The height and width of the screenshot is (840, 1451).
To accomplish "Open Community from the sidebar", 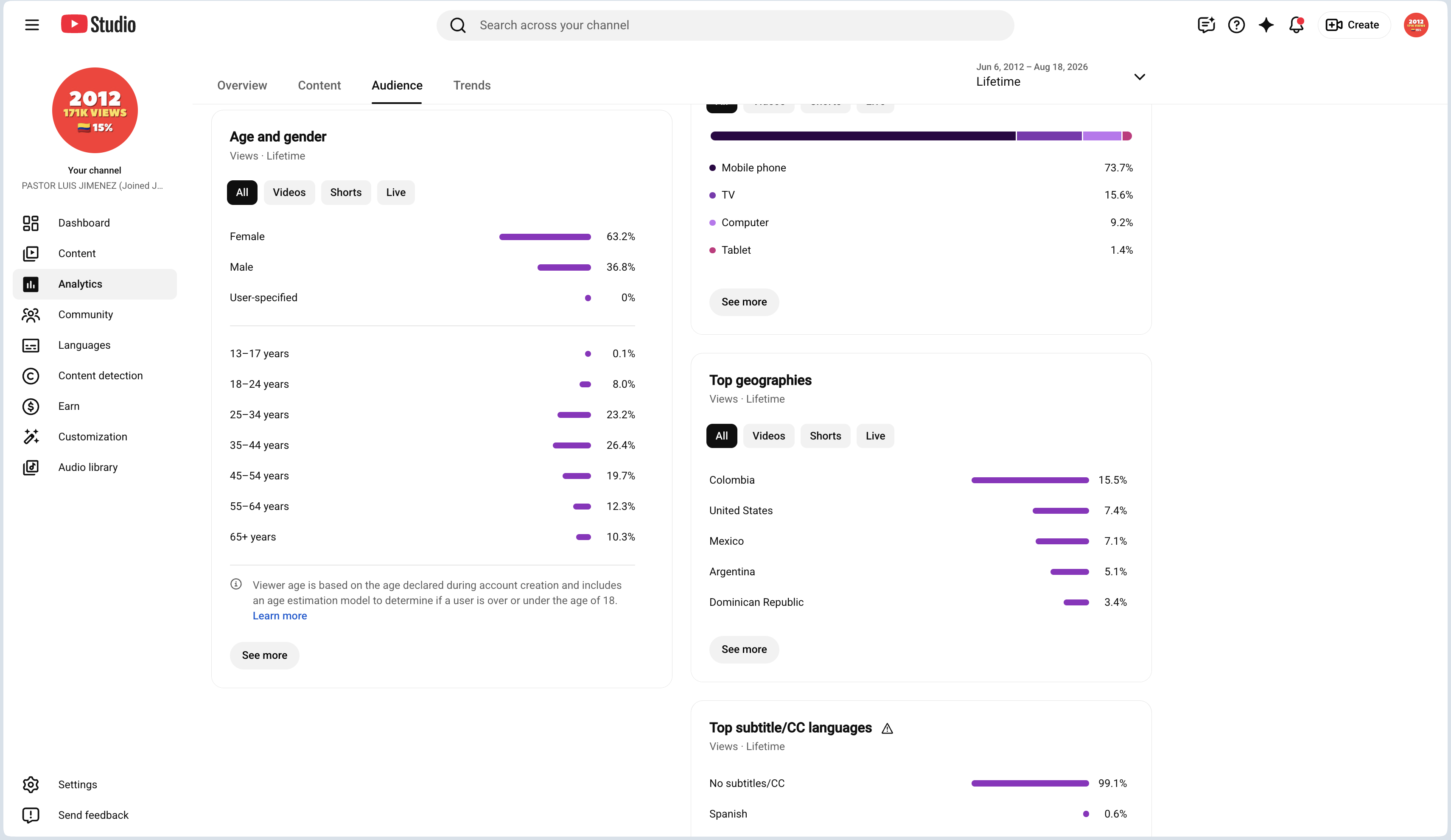I will 95,314.
